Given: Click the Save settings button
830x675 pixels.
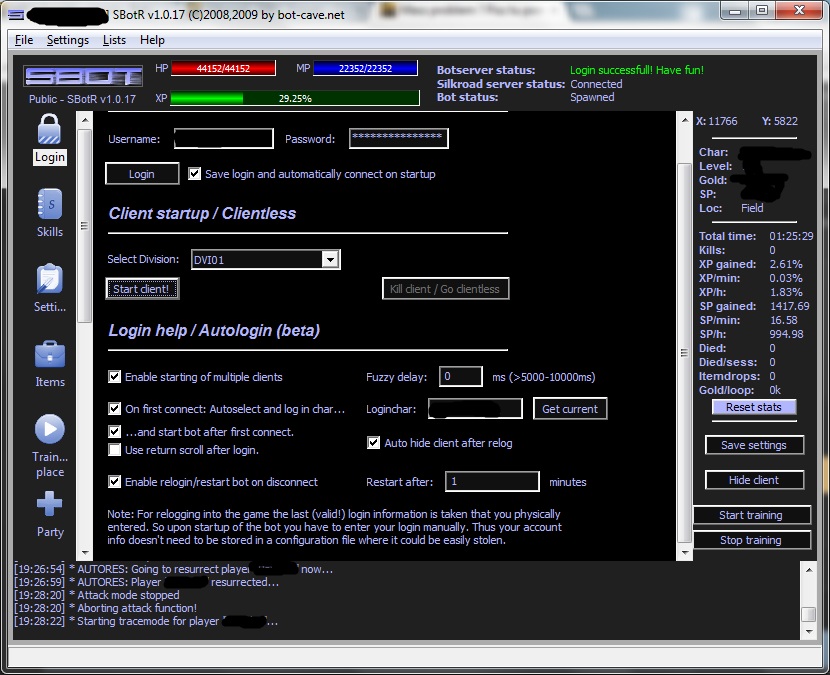Looking at the screenshot, I should [754, 445].
